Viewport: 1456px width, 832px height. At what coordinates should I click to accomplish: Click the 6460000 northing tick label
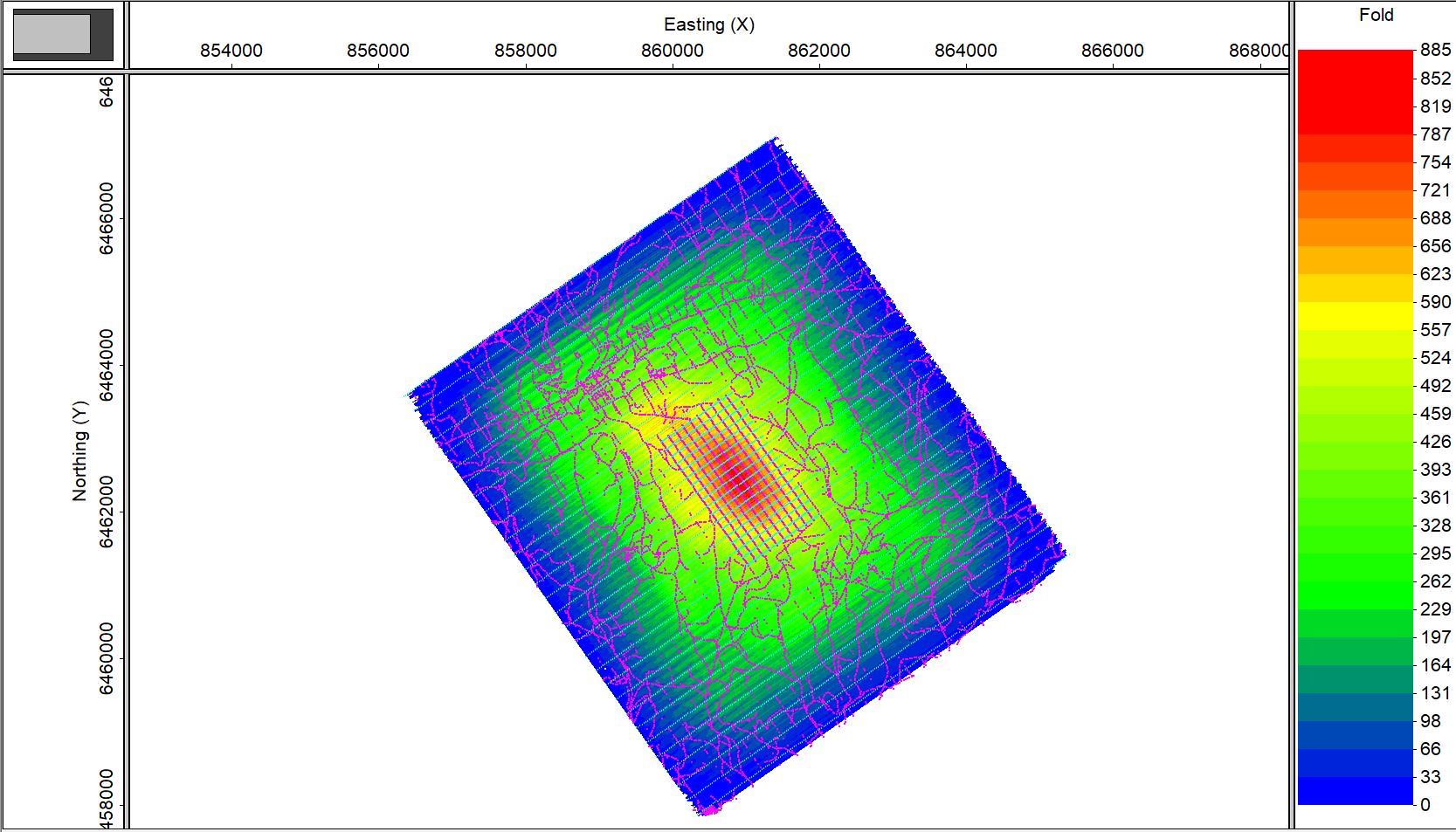106,658
